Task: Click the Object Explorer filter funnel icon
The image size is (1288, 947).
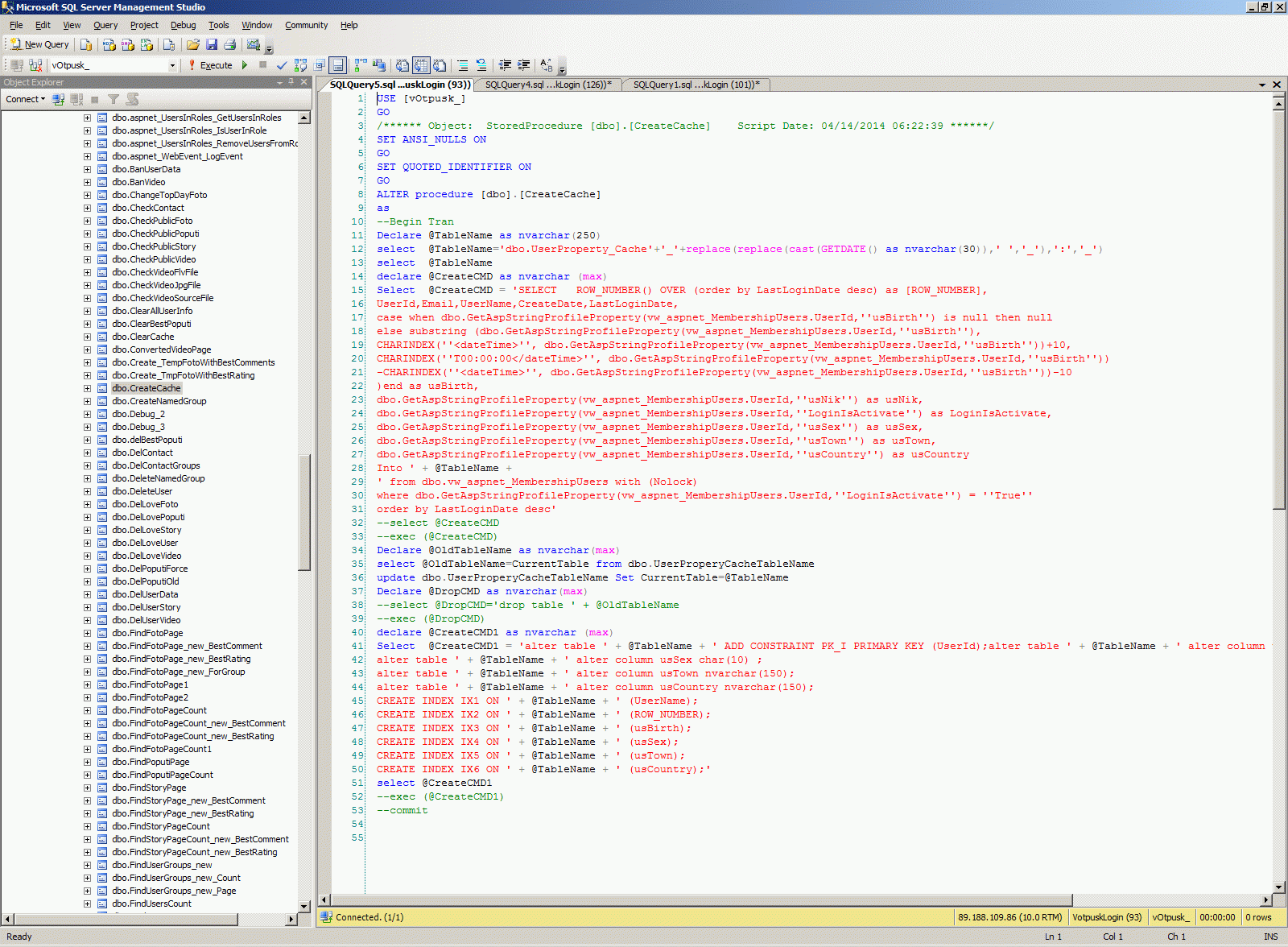Action: [114, 99]
